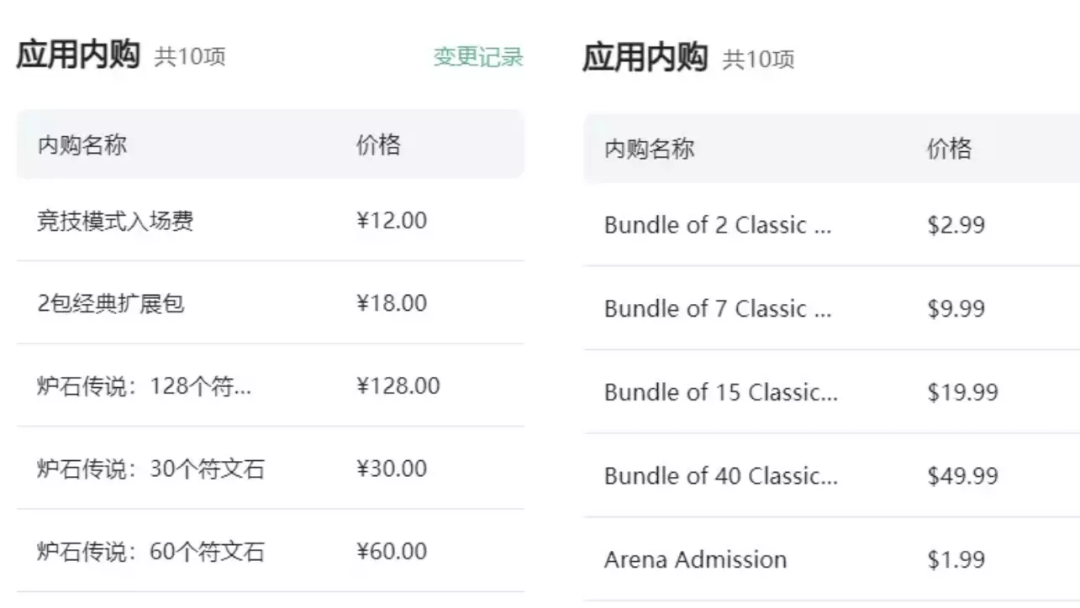Click the right table 价格 column header

pyautogui.click(x=949, y=148)
